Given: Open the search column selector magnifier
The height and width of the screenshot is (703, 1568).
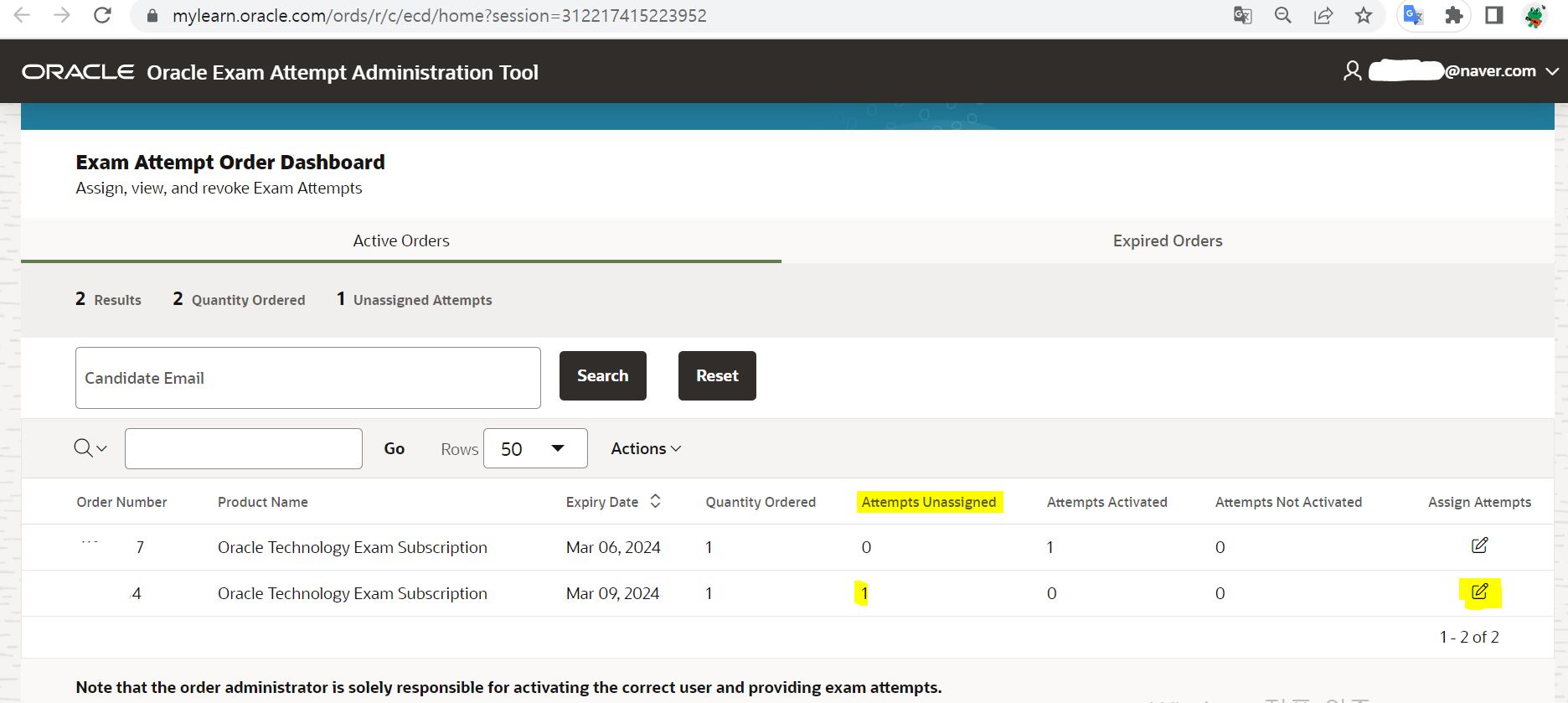Looking at the screenshot, I should pos(90,448).
